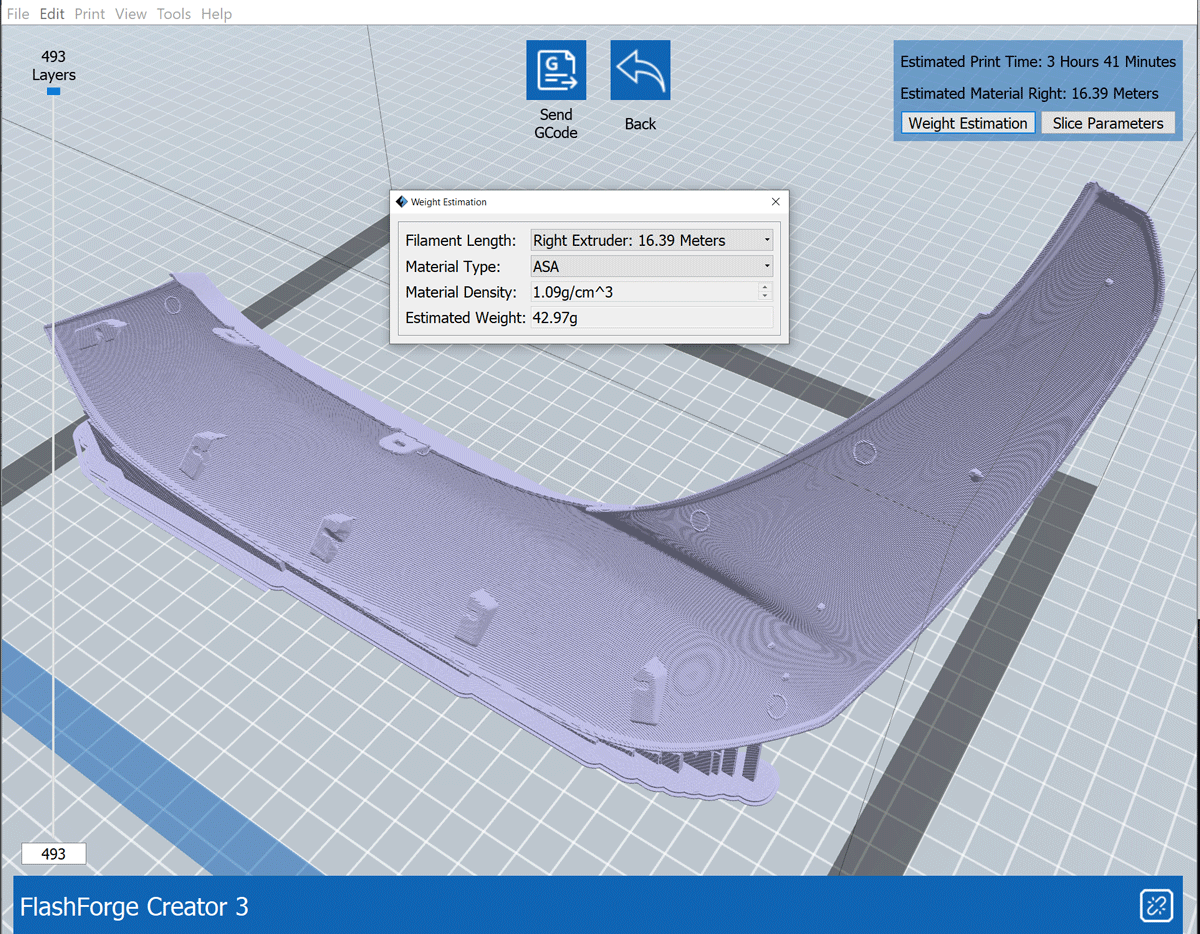Viewport: 1200px width, 934px height.
Task: Open the Print menu
Action: (x=89, y=13)
